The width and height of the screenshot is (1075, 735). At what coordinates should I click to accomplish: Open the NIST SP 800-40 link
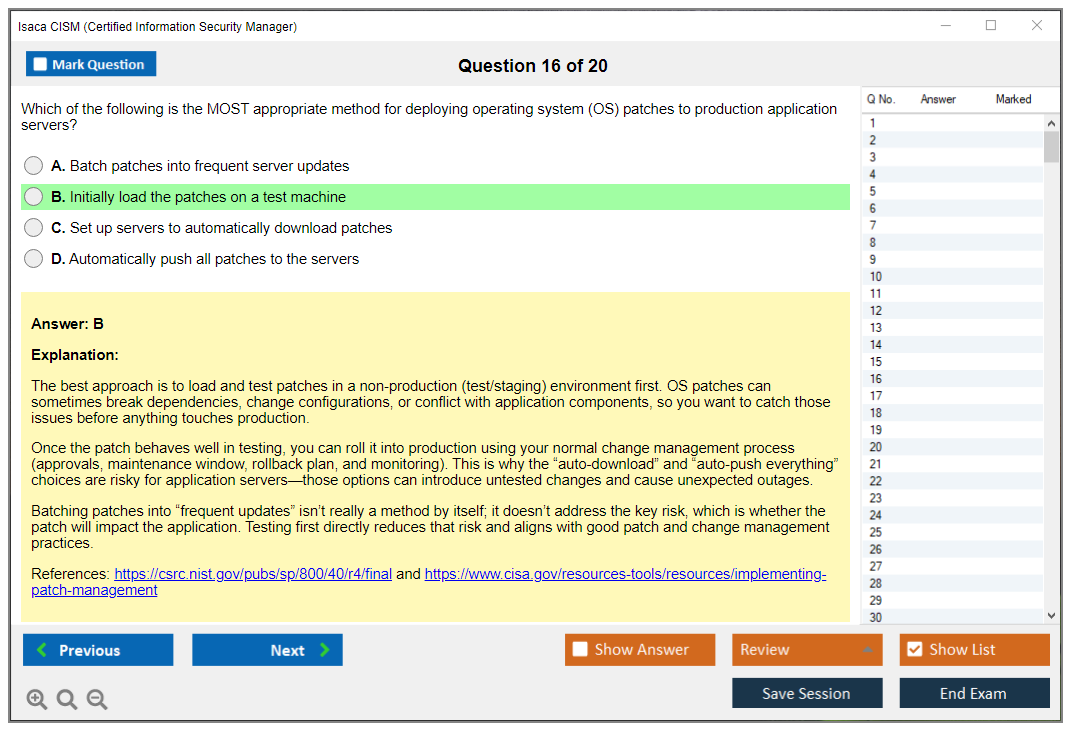coord(252,574)
